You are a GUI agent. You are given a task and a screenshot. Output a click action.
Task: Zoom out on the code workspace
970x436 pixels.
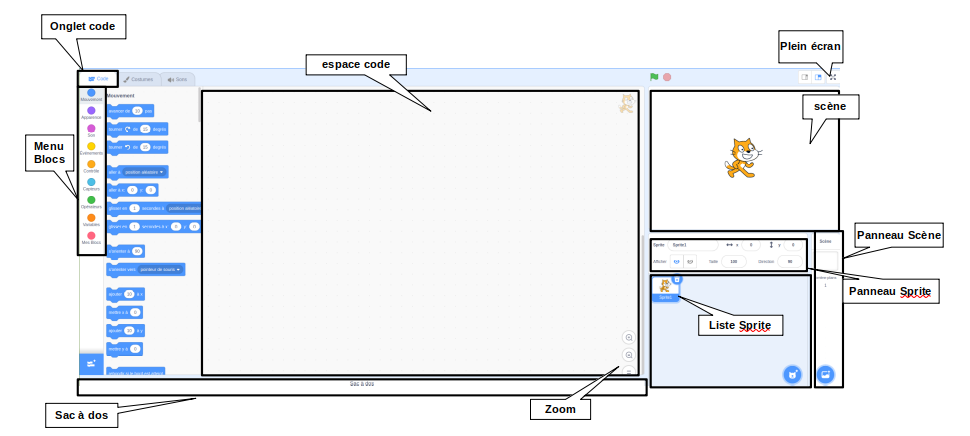(x=628, y=355)
